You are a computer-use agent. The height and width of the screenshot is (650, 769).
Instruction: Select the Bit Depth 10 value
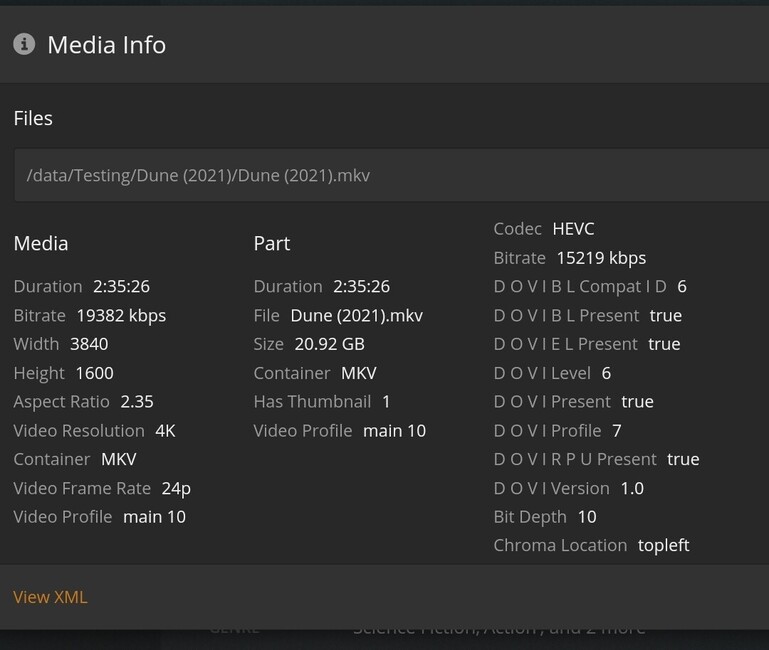click(x=587, y=517)
